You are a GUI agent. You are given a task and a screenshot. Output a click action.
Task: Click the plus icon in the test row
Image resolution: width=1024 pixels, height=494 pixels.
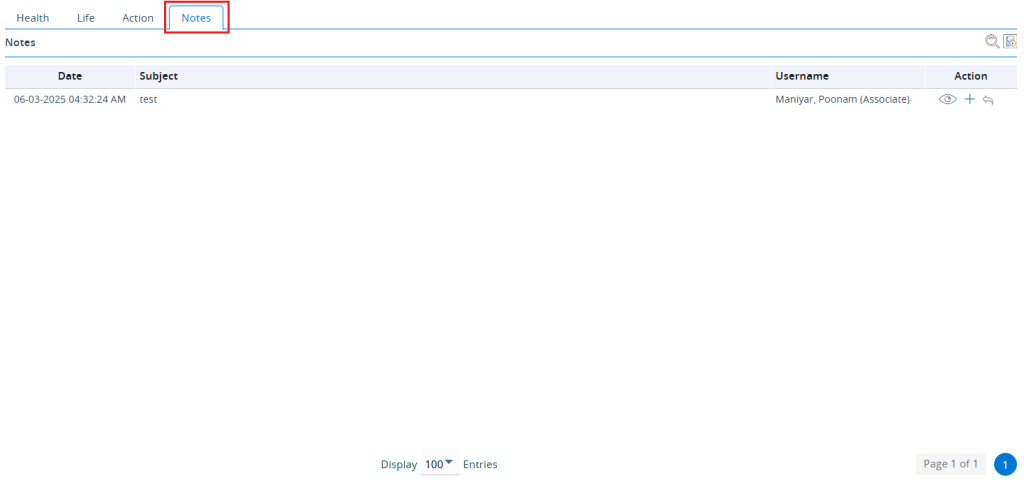click(969, 100)
